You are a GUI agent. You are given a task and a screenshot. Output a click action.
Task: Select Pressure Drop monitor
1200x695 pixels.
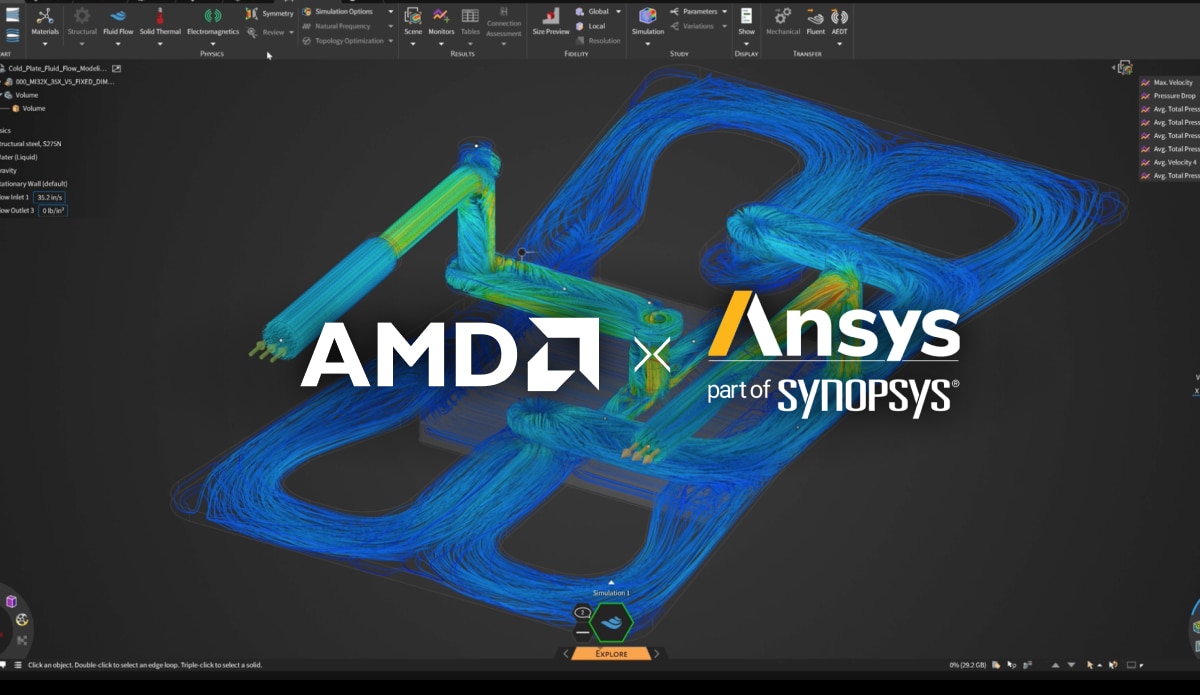(1174, 96)
